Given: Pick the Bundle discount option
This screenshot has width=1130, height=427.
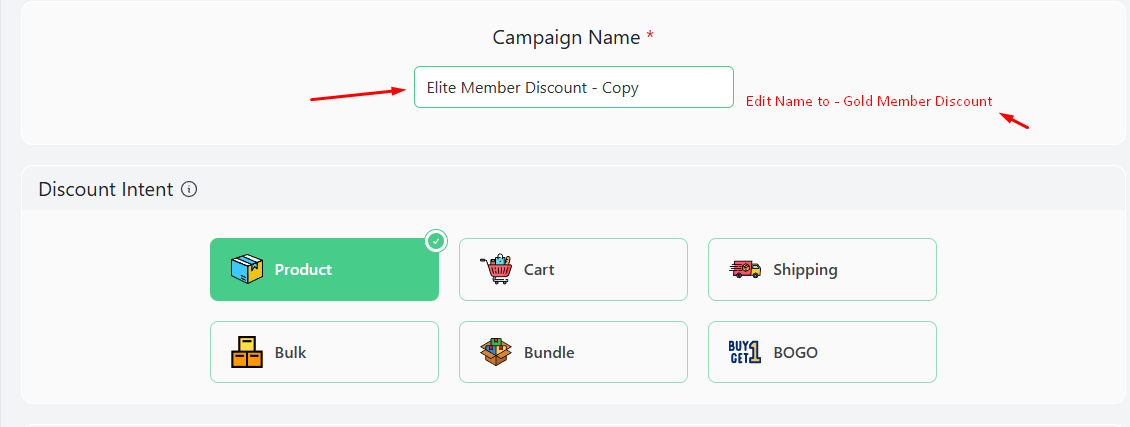Looking at the screenshot, I should click(x=573, y=352).
